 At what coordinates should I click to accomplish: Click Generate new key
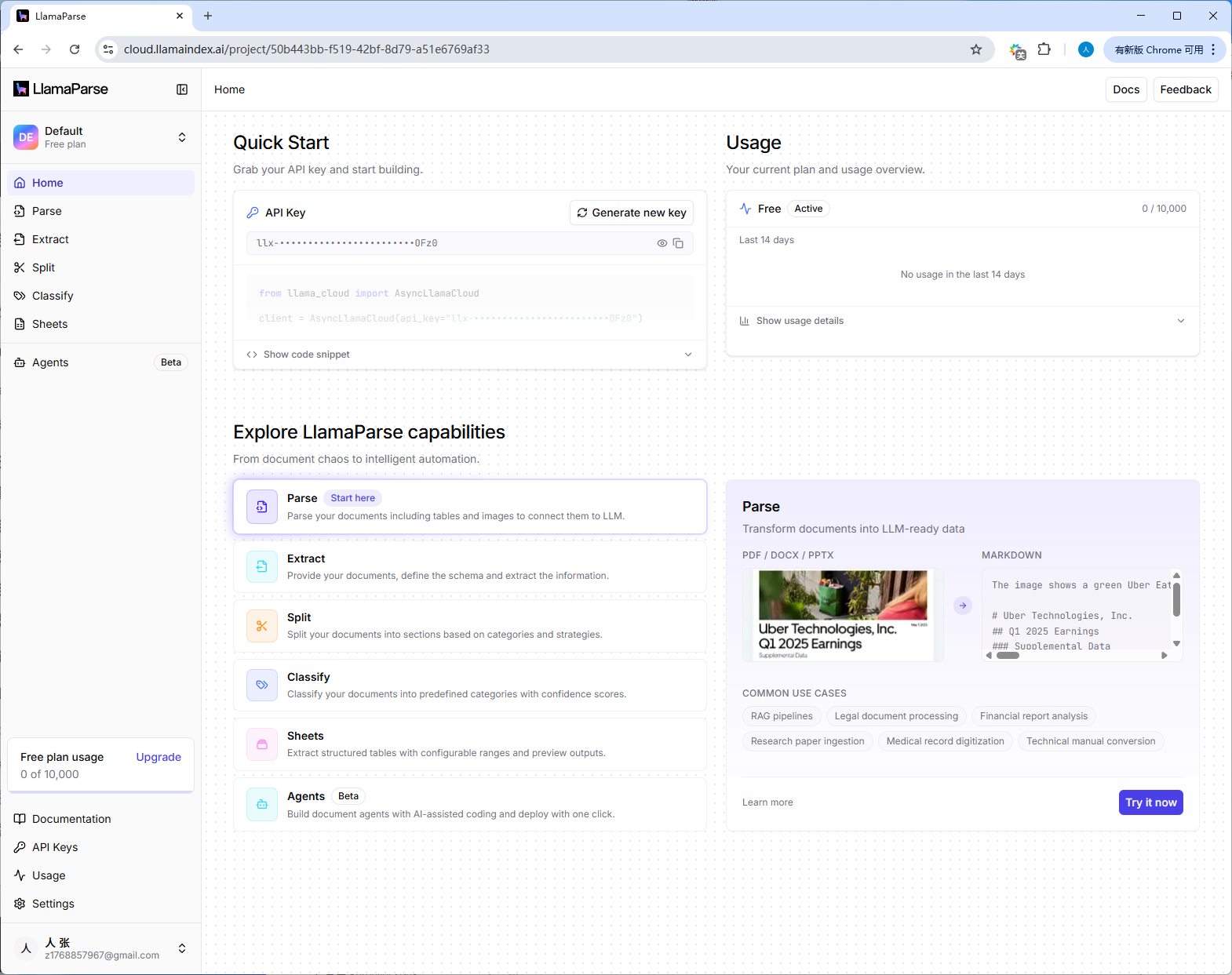pyautogui.click(x=632, y=213)
